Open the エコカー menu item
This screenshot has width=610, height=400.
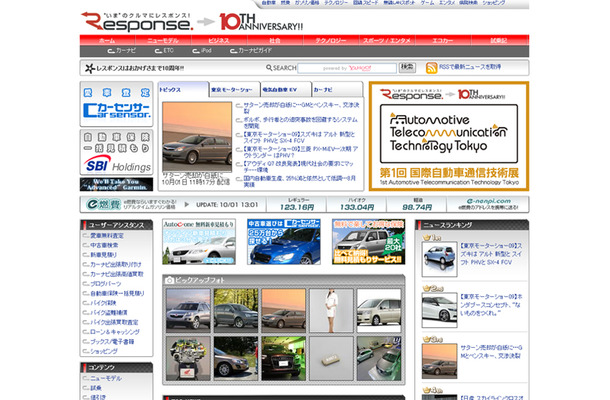point(443,40)
